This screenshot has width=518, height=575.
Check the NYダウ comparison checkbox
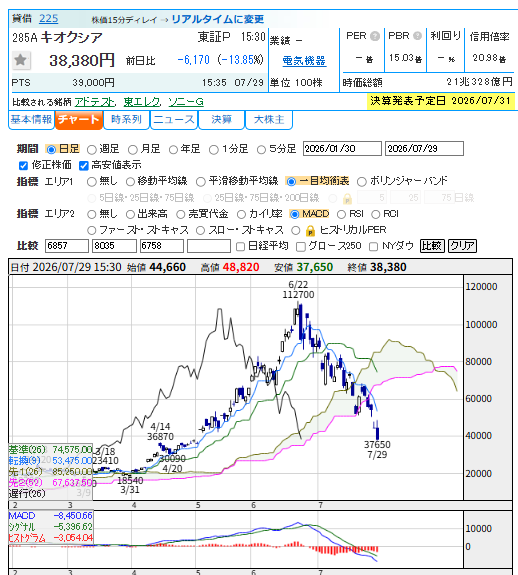point(373,247)
